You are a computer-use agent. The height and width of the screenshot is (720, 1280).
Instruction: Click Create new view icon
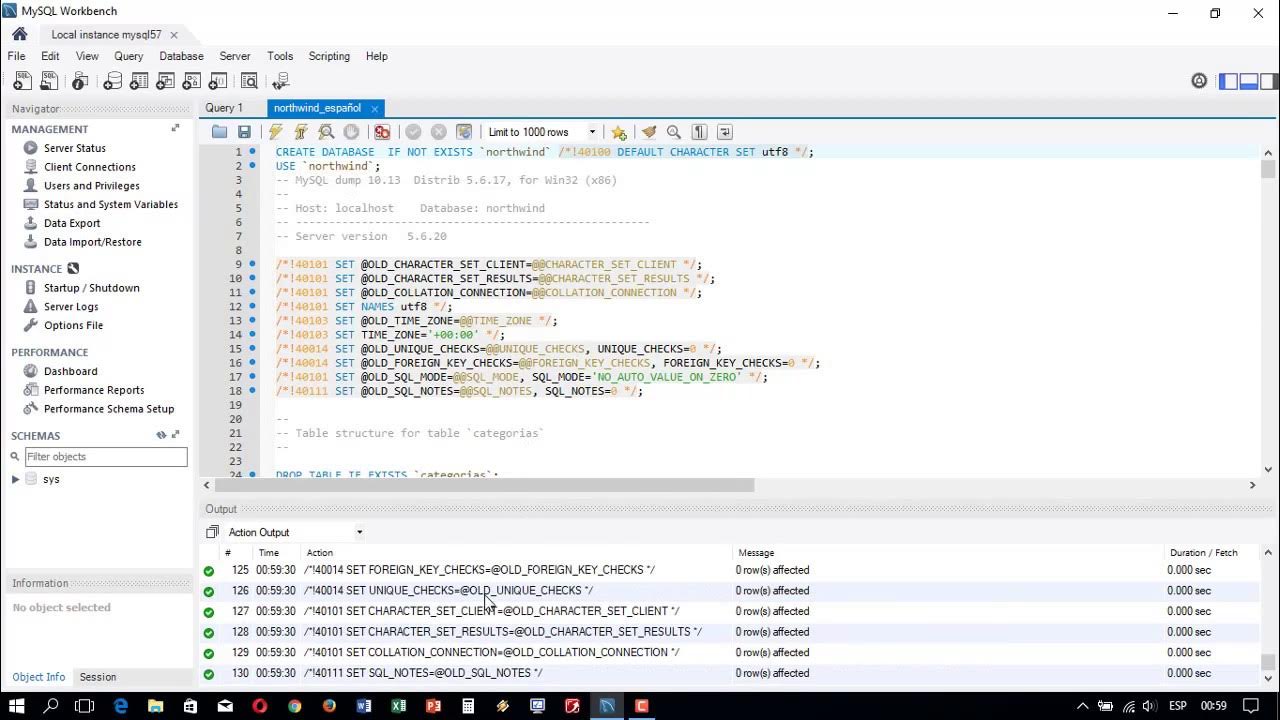pyautogui.click(x=166, y=81)
